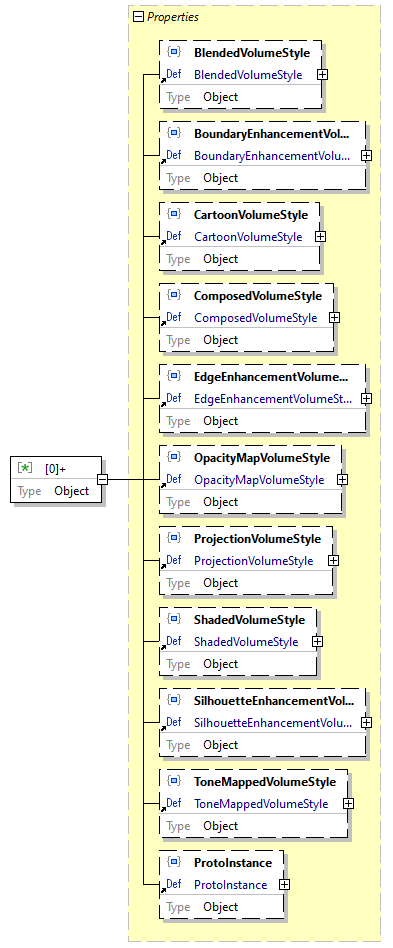
Task: Click Type Object row under BlendedVolumeStyle
Action: click(x=241, y=97)
